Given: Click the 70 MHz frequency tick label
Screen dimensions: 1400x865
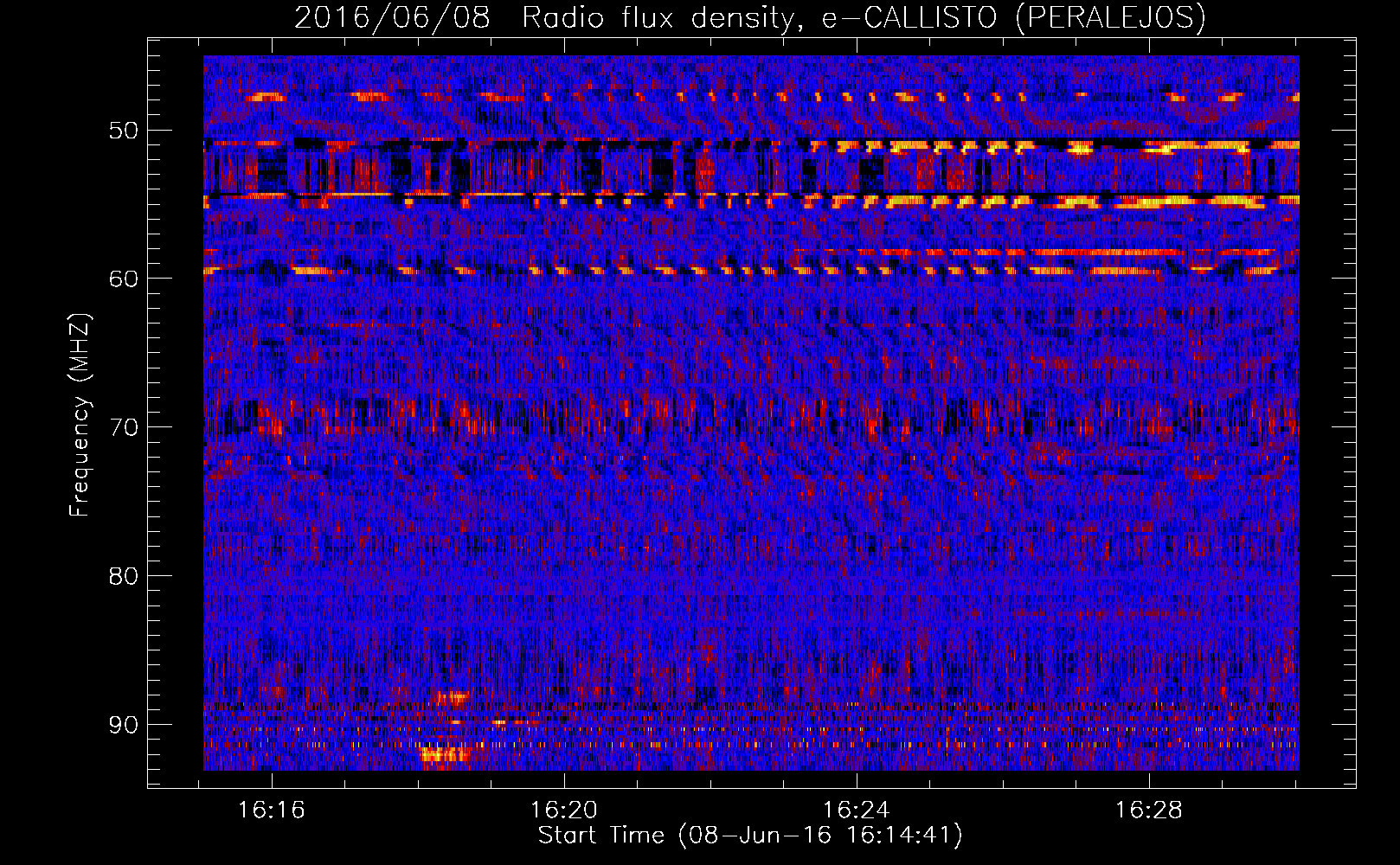Looking at the screenshot, I should click(x=123, y=427).
